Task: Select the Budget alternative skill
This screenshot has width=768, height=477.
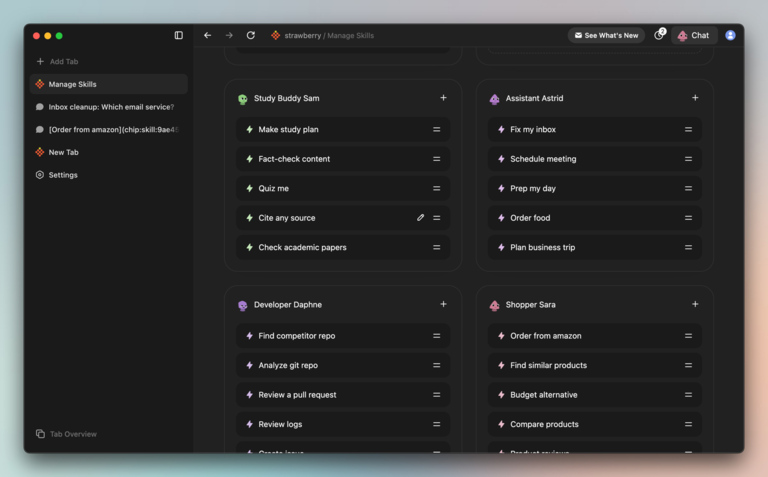Action: 595,395
